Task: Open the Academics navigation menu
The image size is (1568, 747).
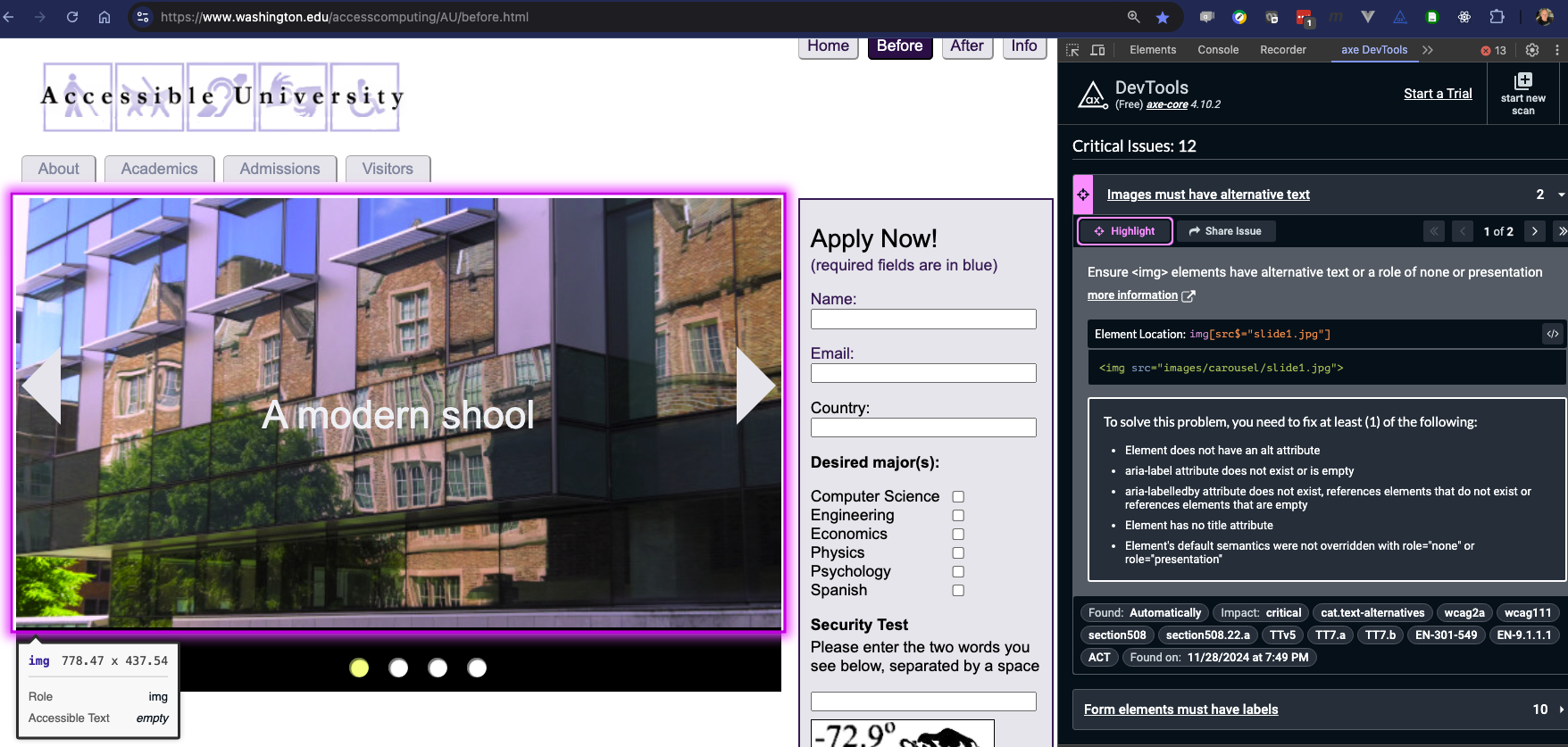Action: (159, 169)
